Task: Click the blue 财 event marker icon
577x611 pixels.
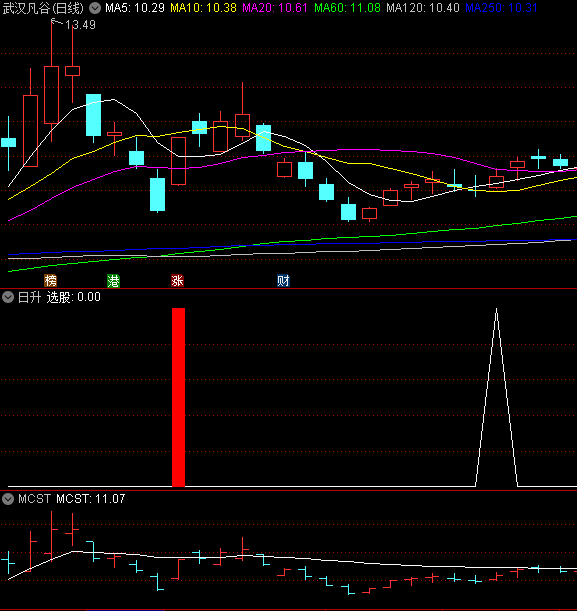Action: [x=283, y=281]
